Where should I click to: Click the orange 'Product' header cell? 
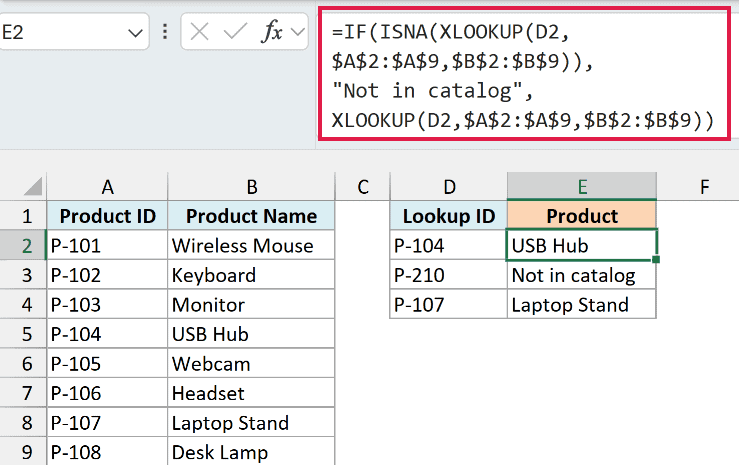(x=582, y=216)
